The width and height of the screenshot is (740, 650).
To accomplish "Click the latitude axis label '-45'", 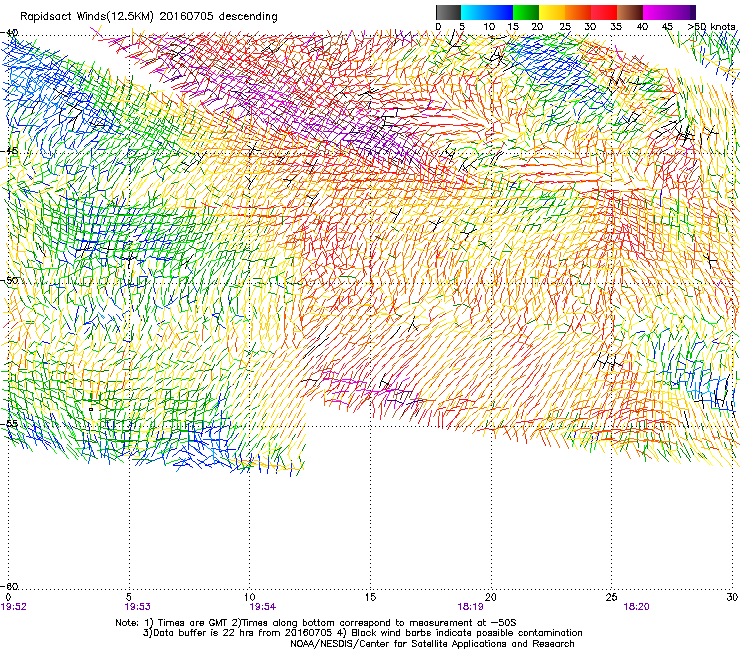I will (9, 151).
